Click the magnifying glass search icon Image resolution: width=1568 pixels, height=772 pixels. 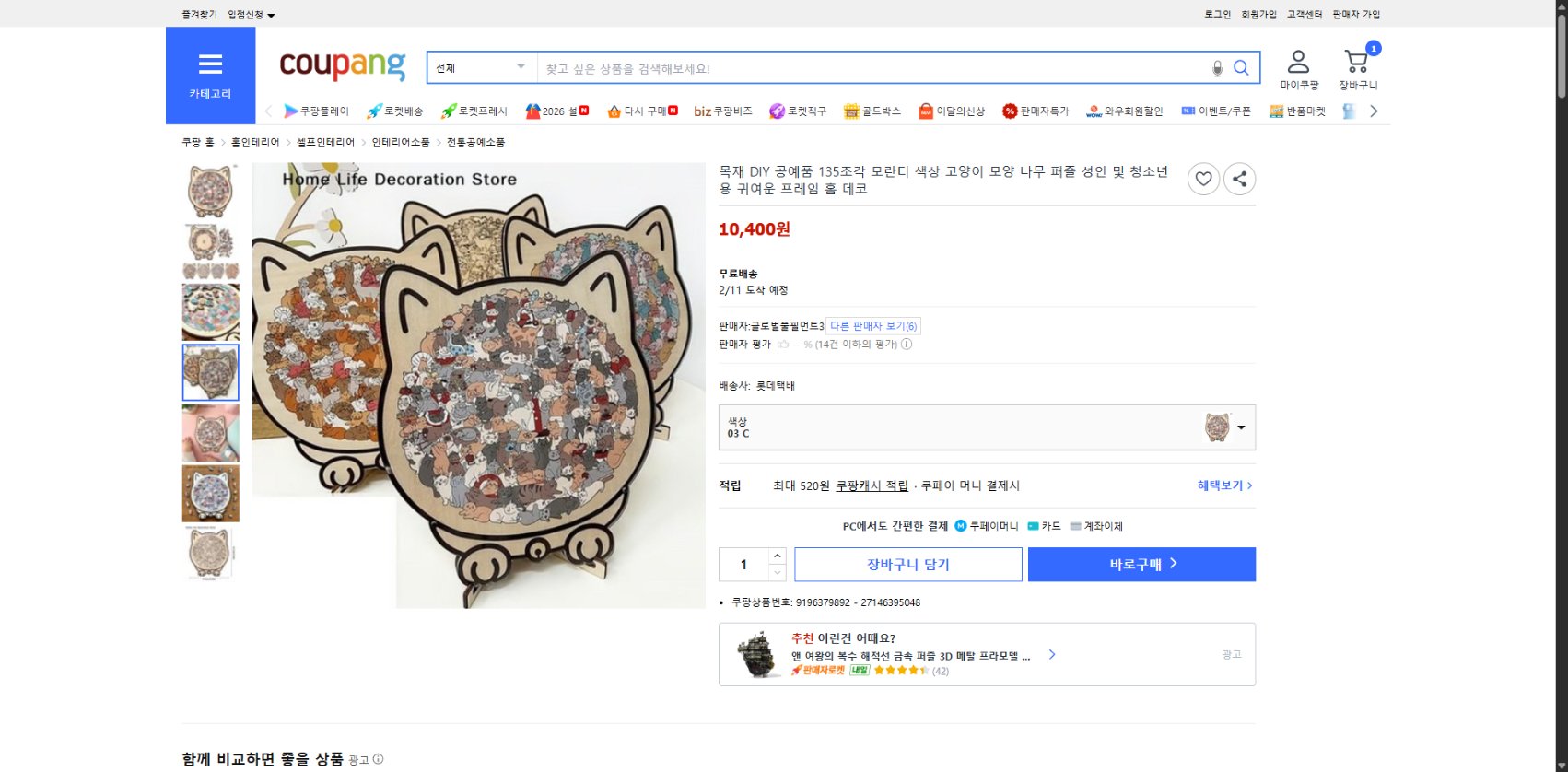tap(1241, 66)
